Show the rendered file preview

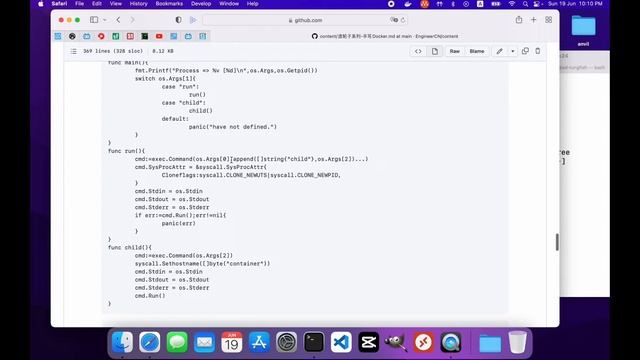(435, 51)
